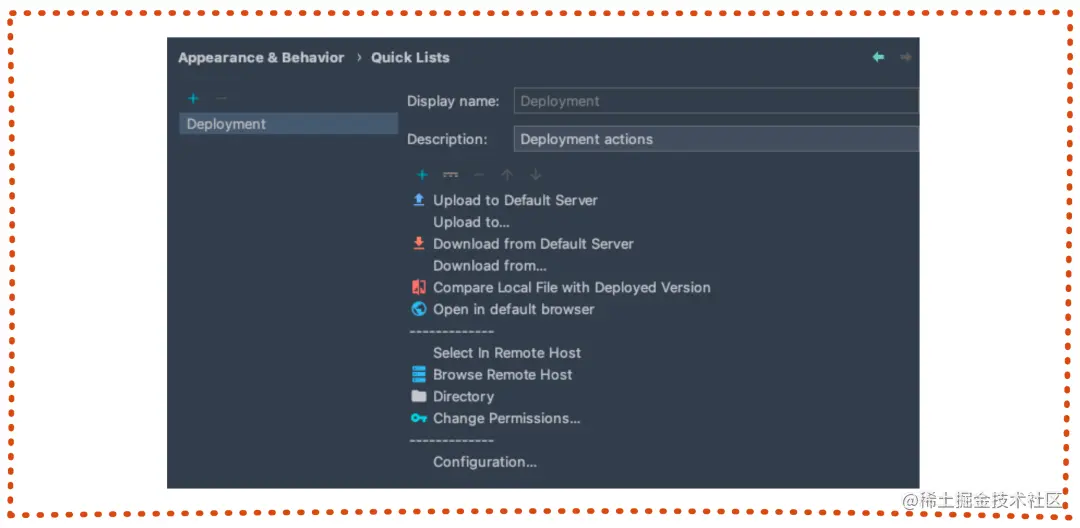Select Change Permissions... action
Viewport: 1080px width, 528px height.
507,419
